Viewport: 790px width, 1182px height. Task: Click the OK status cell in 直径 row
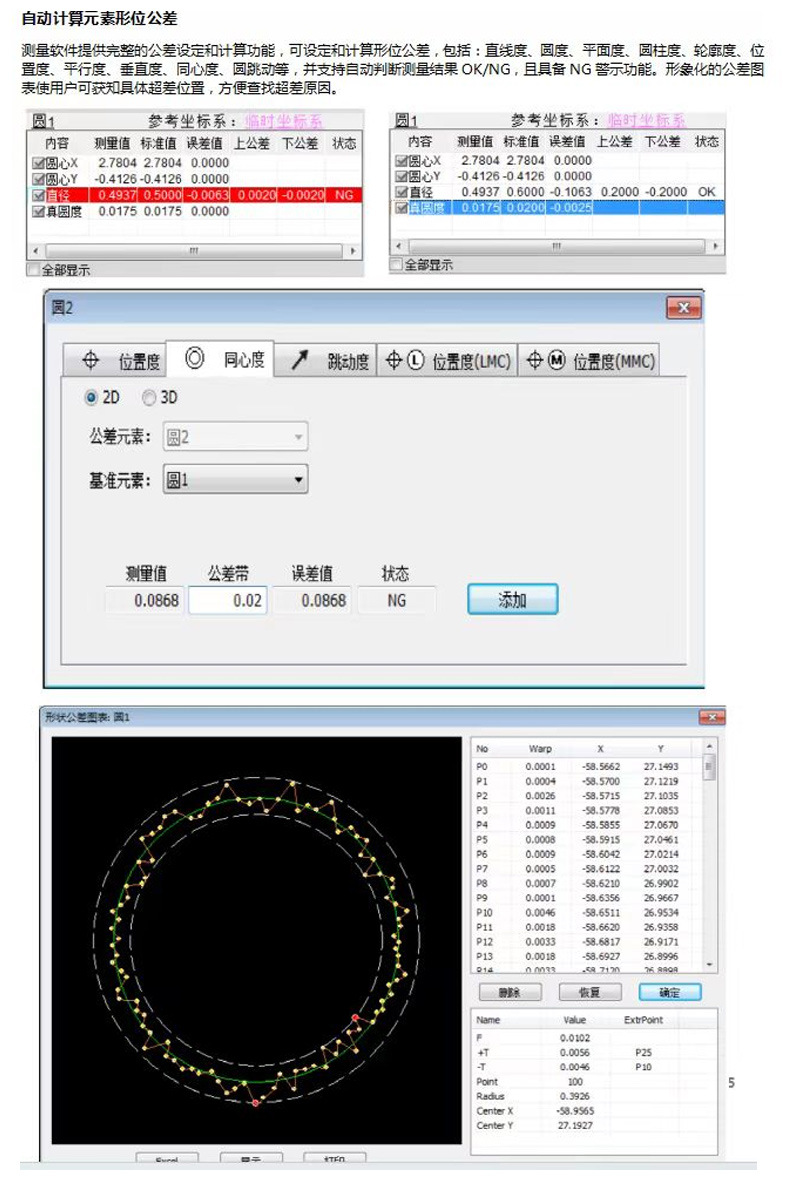click(706, 192)
